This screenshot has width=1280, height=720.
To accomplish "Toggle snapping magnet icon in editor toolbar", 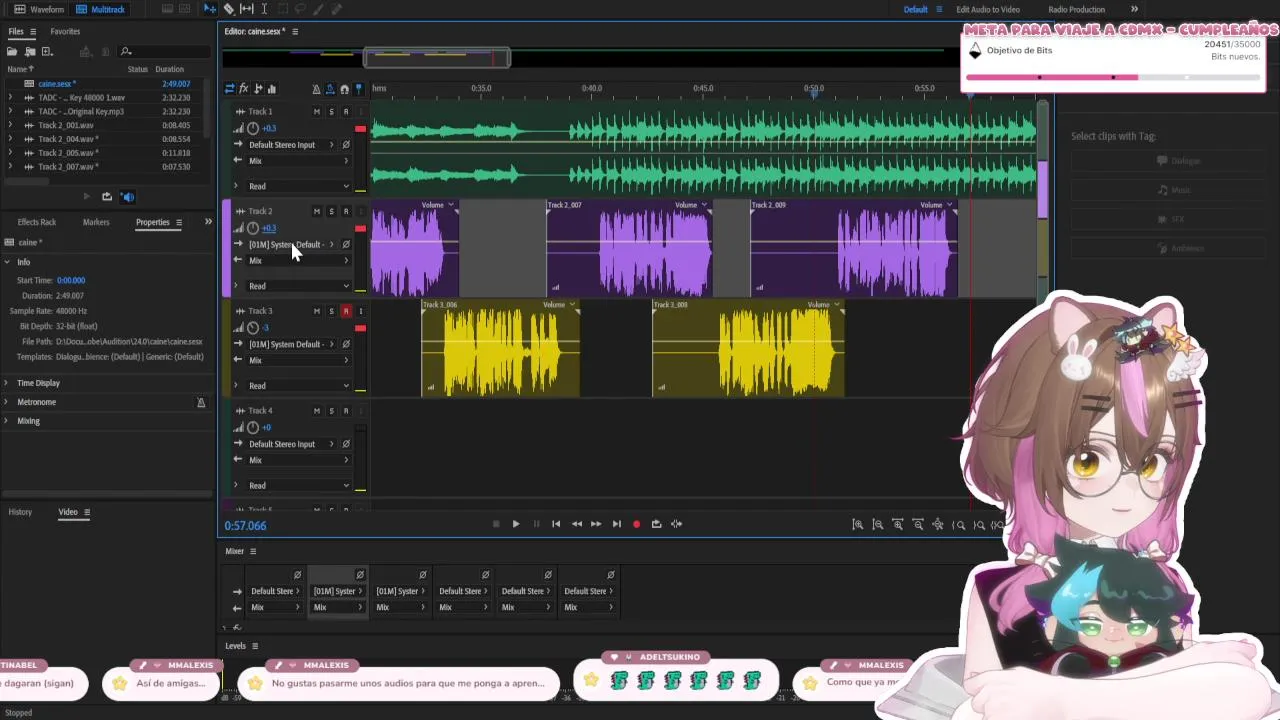I will point(345,89).
